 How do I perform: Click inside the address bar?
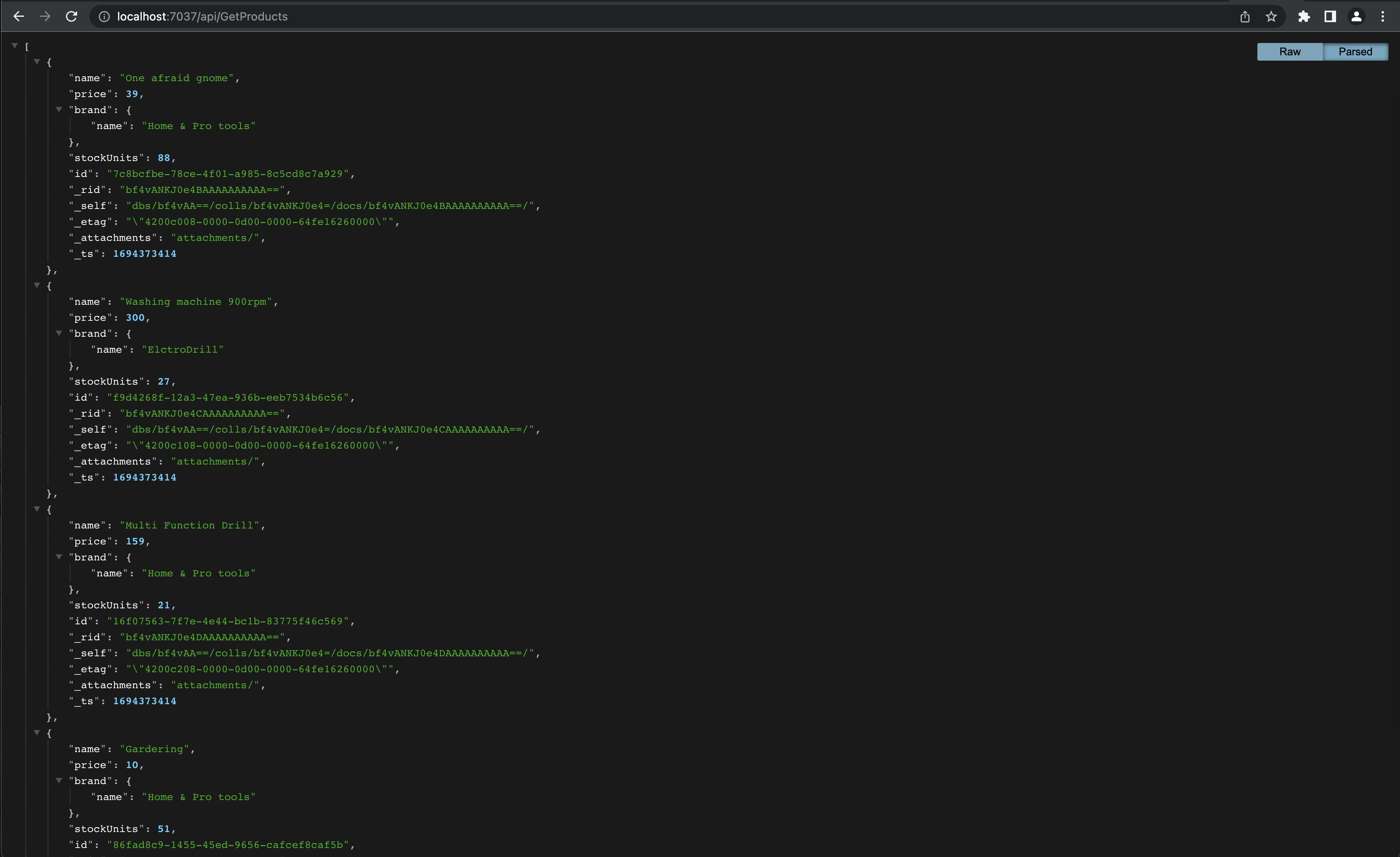398,16
